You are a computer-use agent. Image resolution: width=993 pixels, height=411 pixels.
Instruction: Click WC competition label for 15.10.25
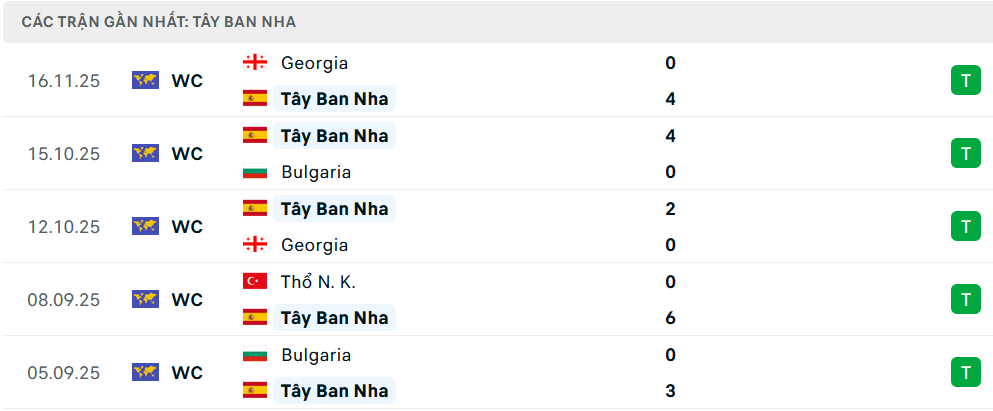coord(187,154)
